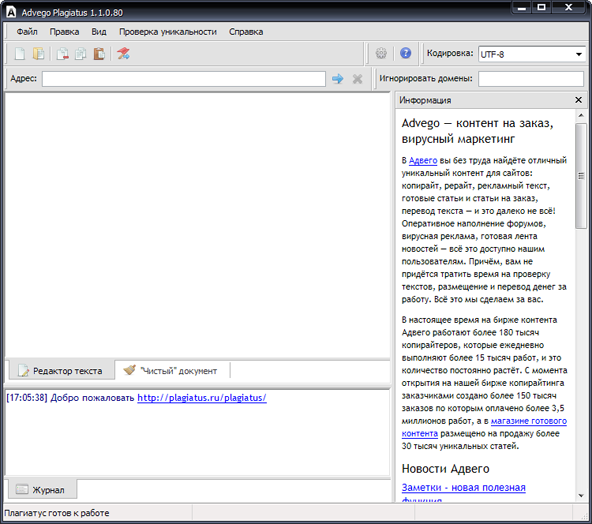Maximize the Advego Plagiatus window
Screen dimensions: 592x524
[541, 8]
